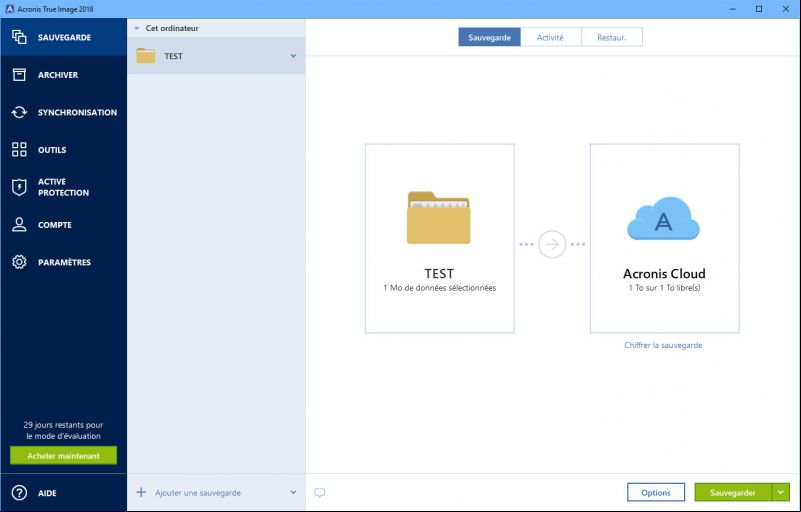Click the Acheter maintenant button
This screenshot has height=512, width=801.
click(x=63, y=455)
